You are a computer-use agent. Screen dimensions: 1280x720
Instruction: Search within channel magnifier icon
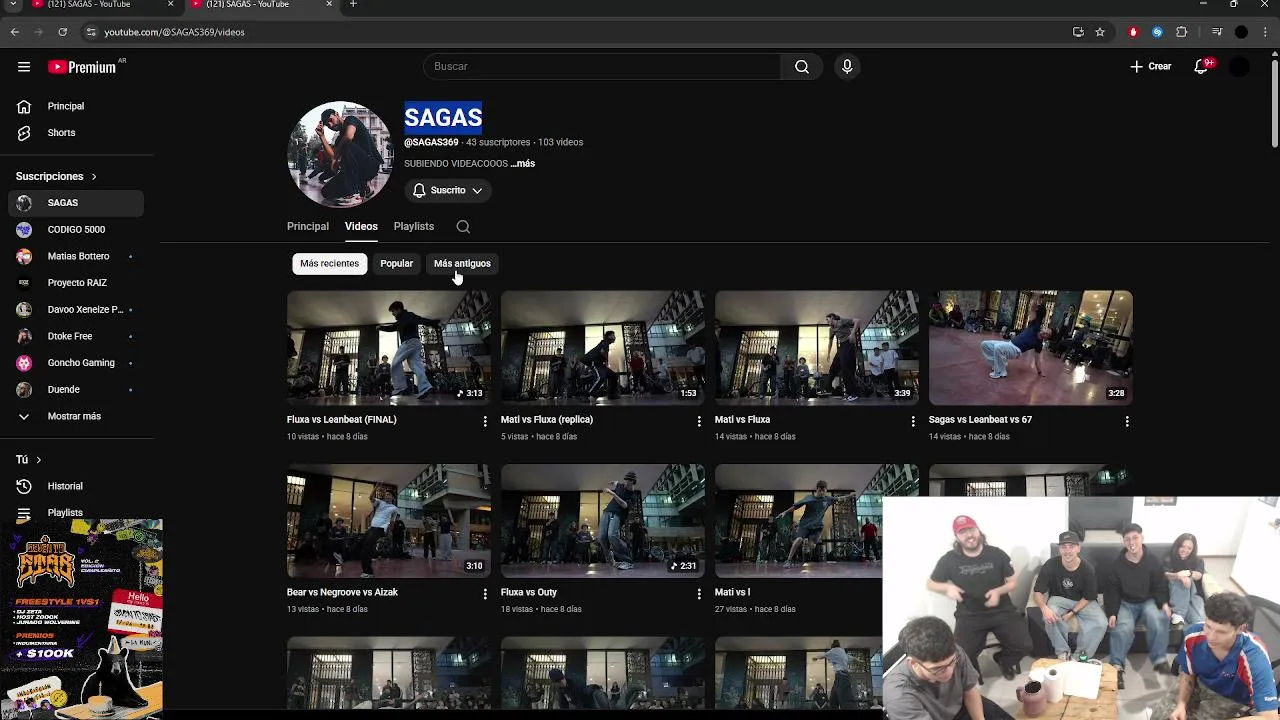(463, 226)
